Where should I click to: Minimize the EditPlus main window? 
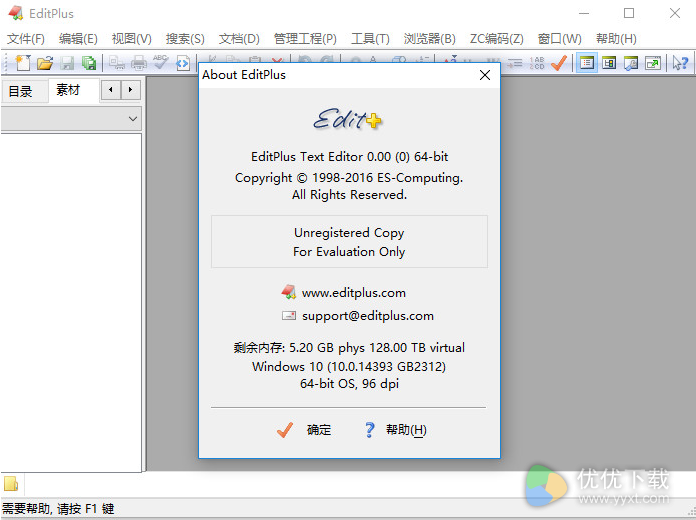coord(584,13)
